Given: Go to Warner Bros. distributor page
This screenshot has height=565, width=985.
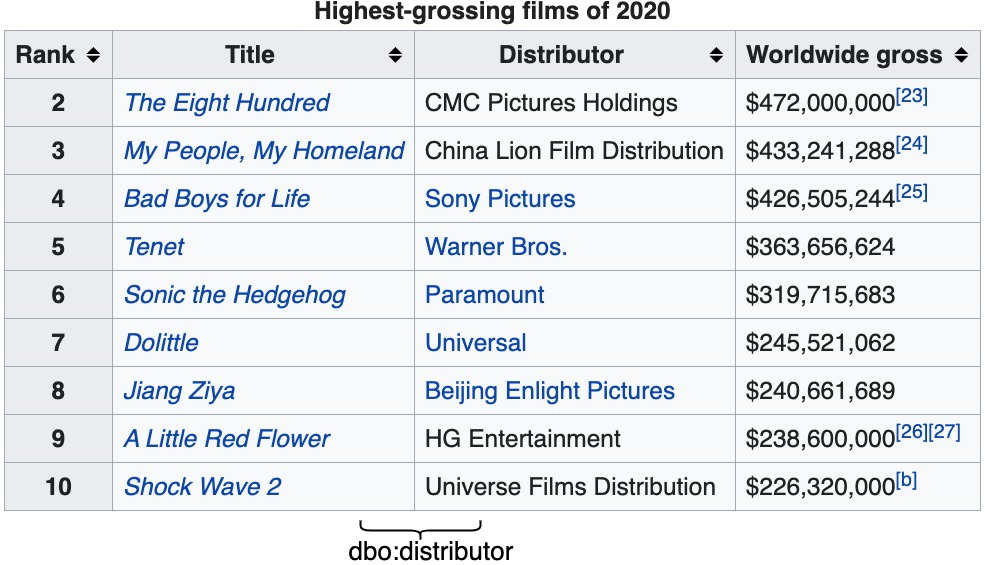Looking at the screenshot, I should [x=496, y=247].
